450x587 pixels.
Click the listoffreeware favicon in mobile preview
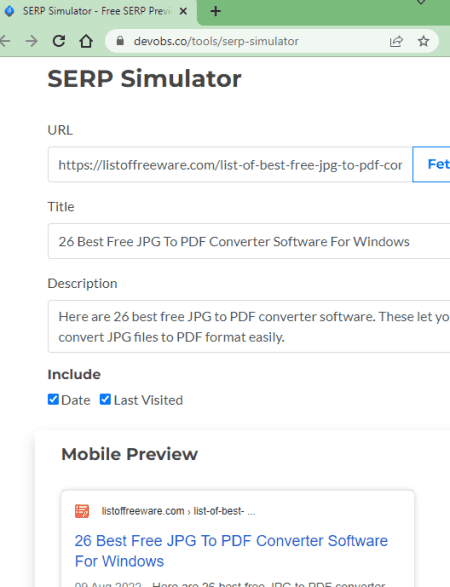click(x=82, y=511)
